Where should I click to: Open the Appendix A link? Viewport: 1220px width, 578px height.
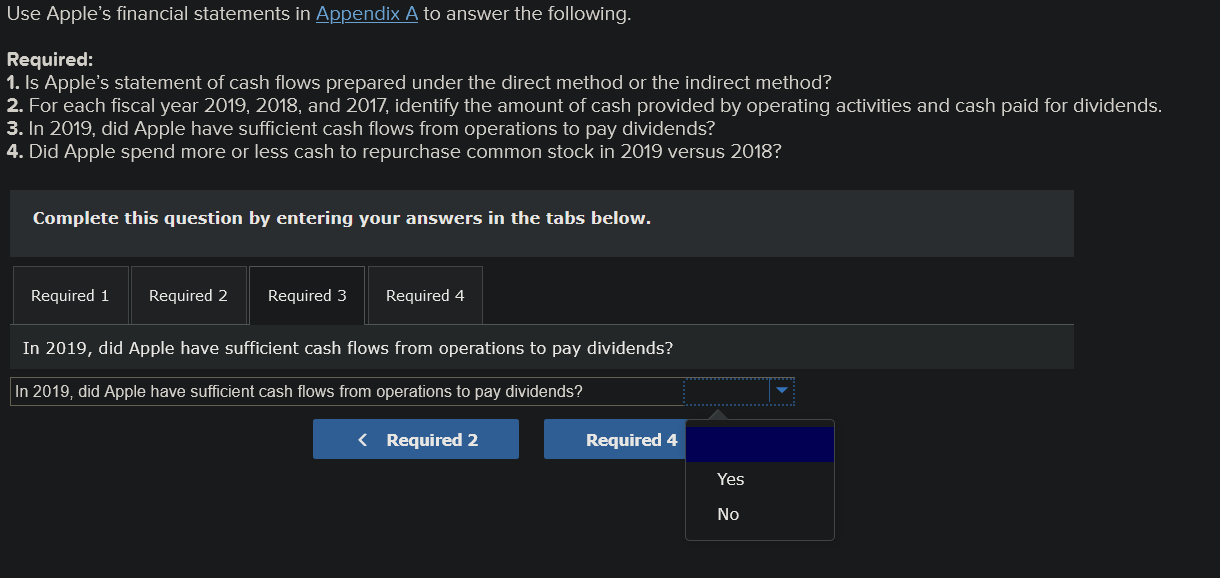click(367, 15)
